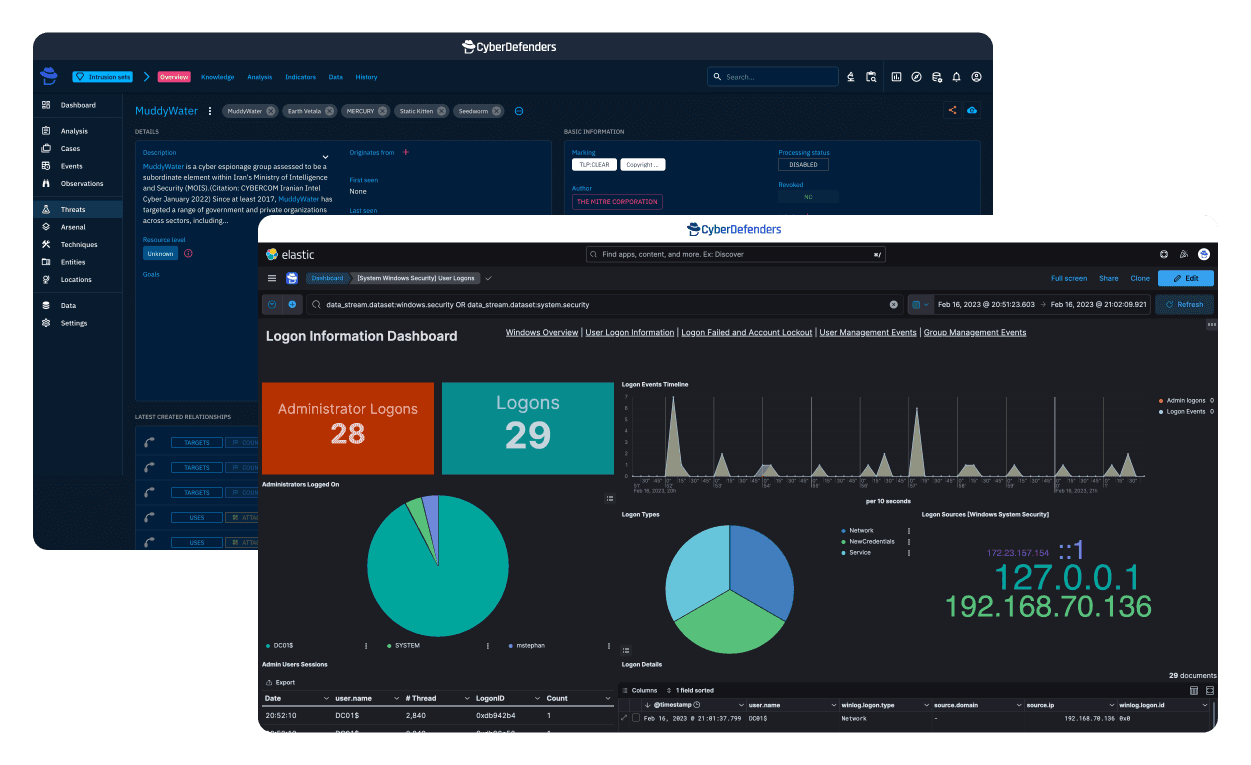Viewport: 1251px width, 765px height.
Task: Open the Knowledge tab for MuddyWater
Action: tap(217, 76)
